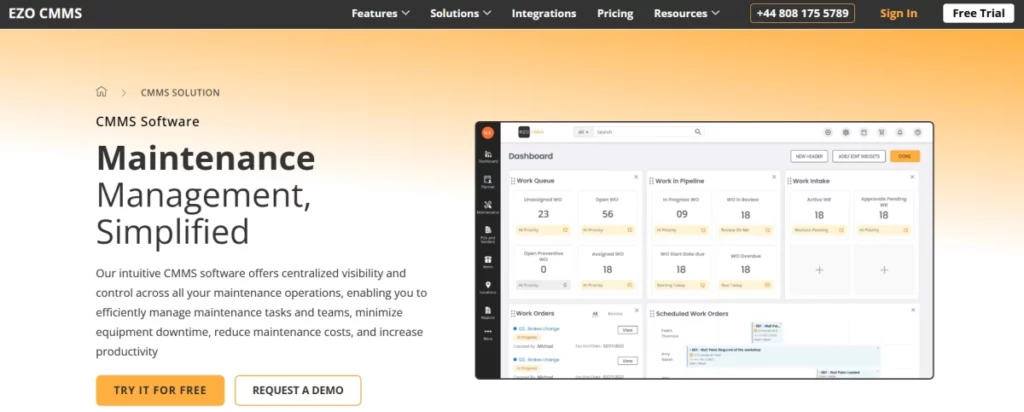1024x412 pixels.
Task: Expand the Solutions dropdown menu
Action: tap(460, 14)
